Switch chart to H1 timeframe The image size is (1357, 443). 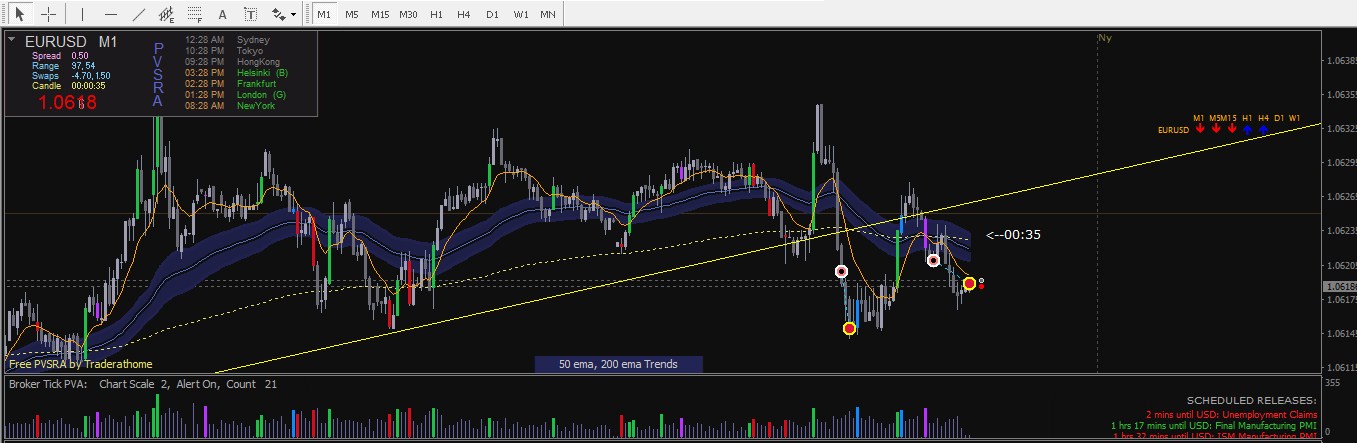pyautogui.click(x=436, y=15)
